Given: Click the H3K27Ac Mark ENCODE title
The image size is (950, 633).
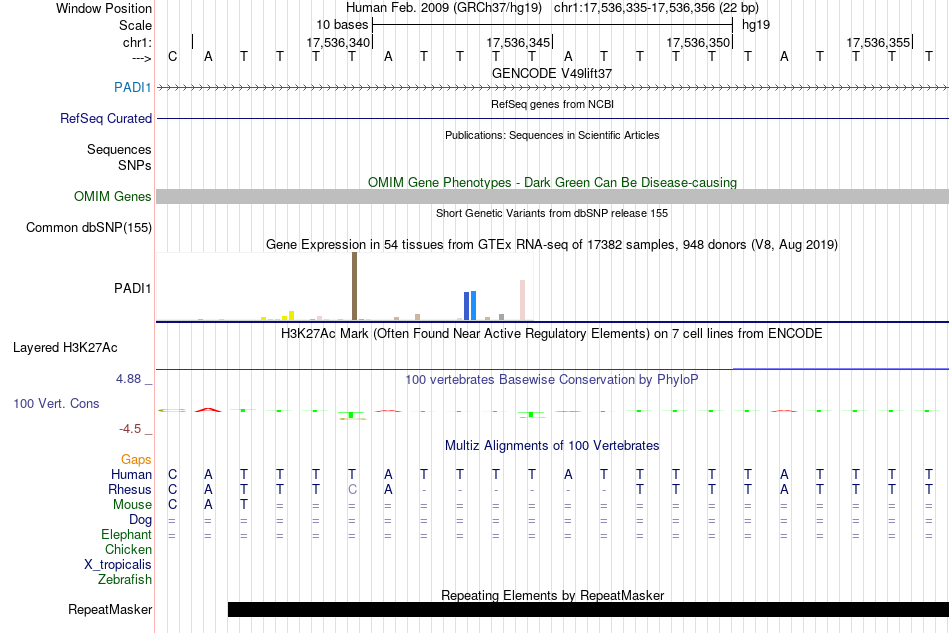Looking at the screenshot, I should [x=552, y=333].
